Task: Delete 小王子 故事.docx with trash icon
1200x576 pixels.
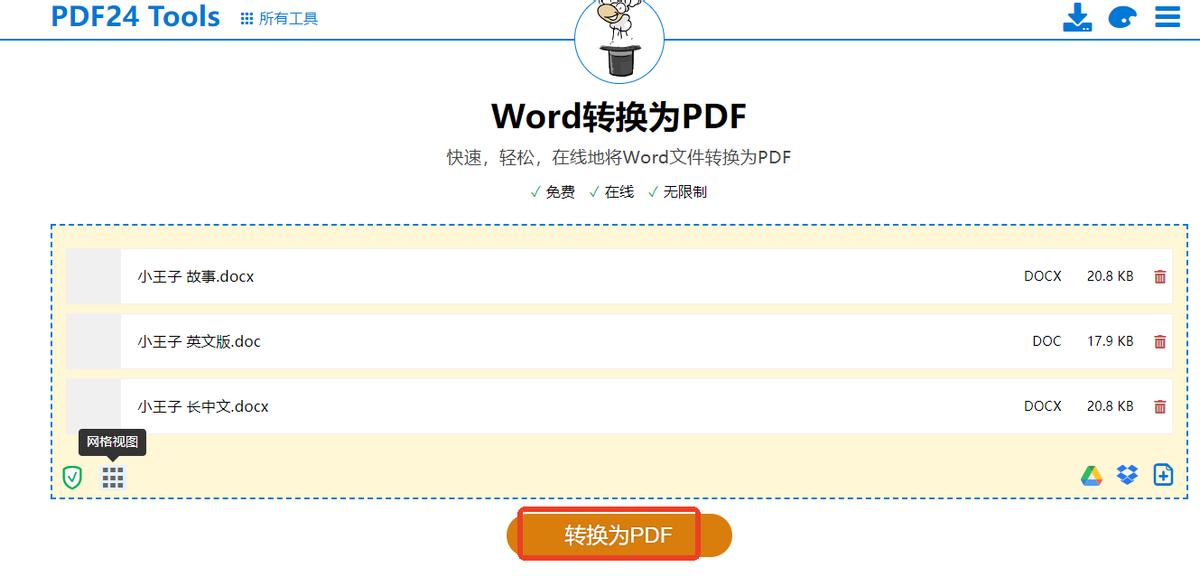Action: point(1160,276)
